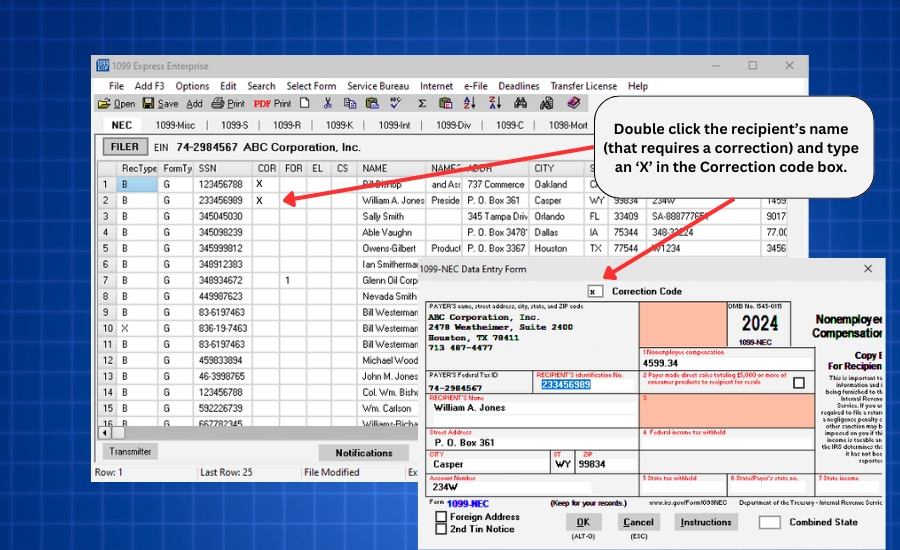This screenshot has width=900, height=550.
Task: Click the Combined State box
Action: (769, 522)
